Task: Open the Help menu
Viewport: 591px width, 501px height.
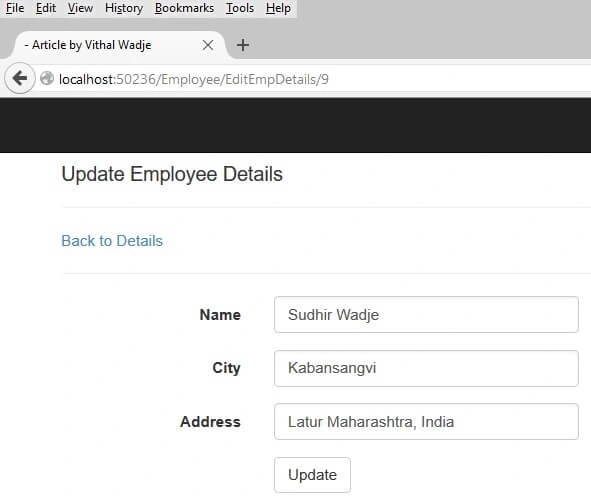Action: click(278, 8)
